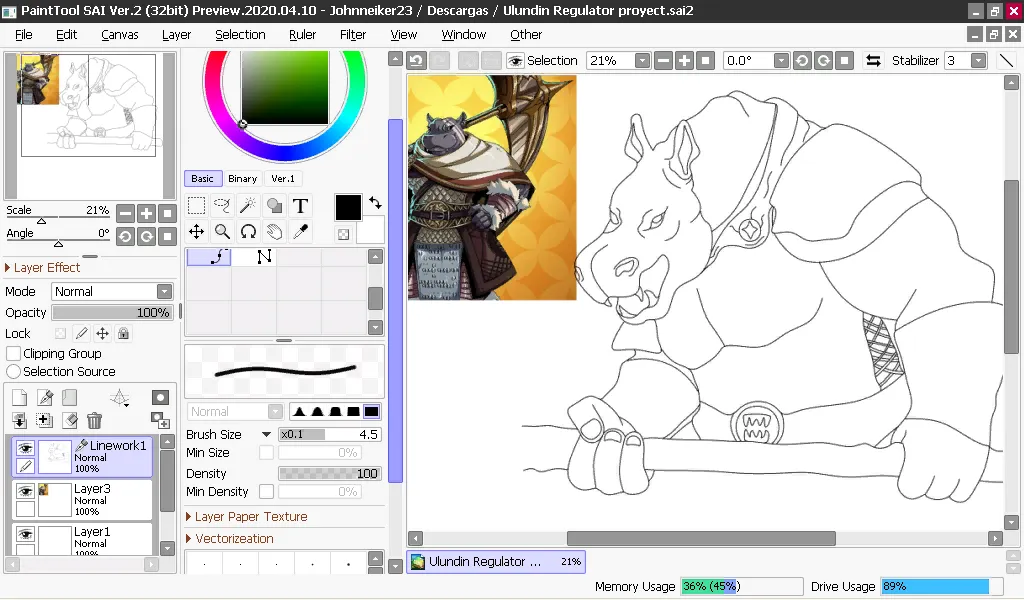Screen dimensions: 1024x600
Task: Expand the Vectorization section
Action: [230, 539]
